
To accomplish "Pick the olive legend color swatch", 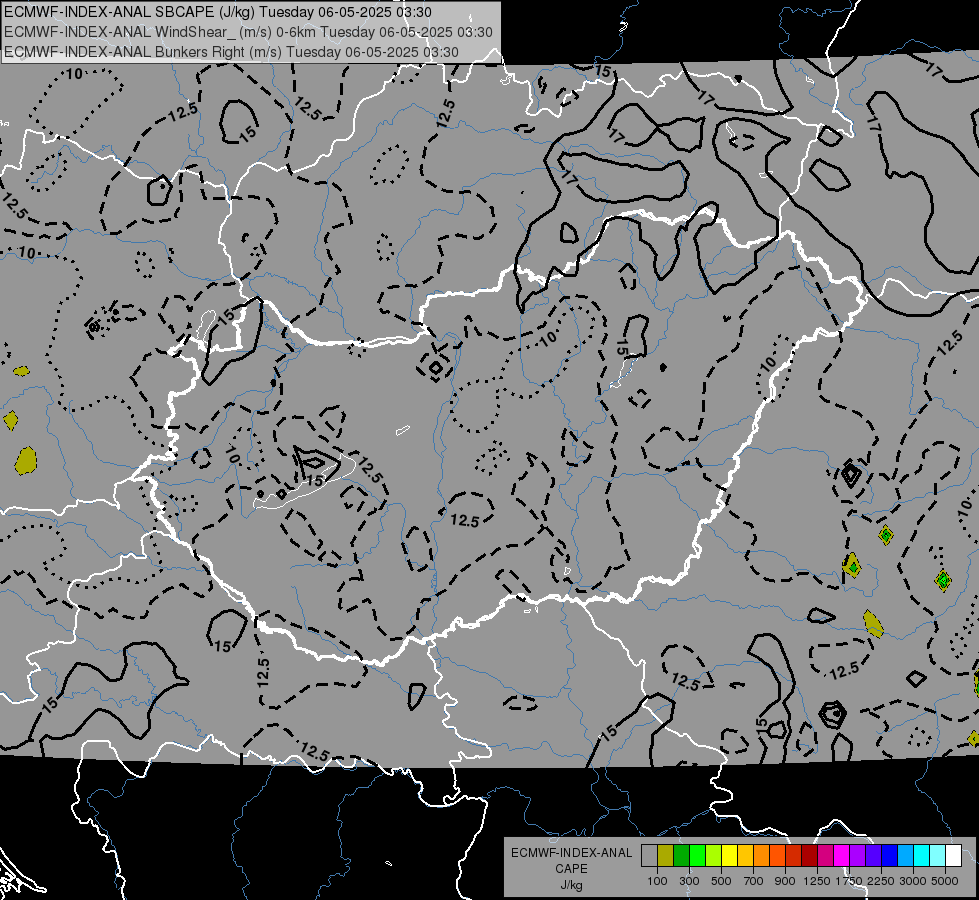I will click(x=665, y=856).
